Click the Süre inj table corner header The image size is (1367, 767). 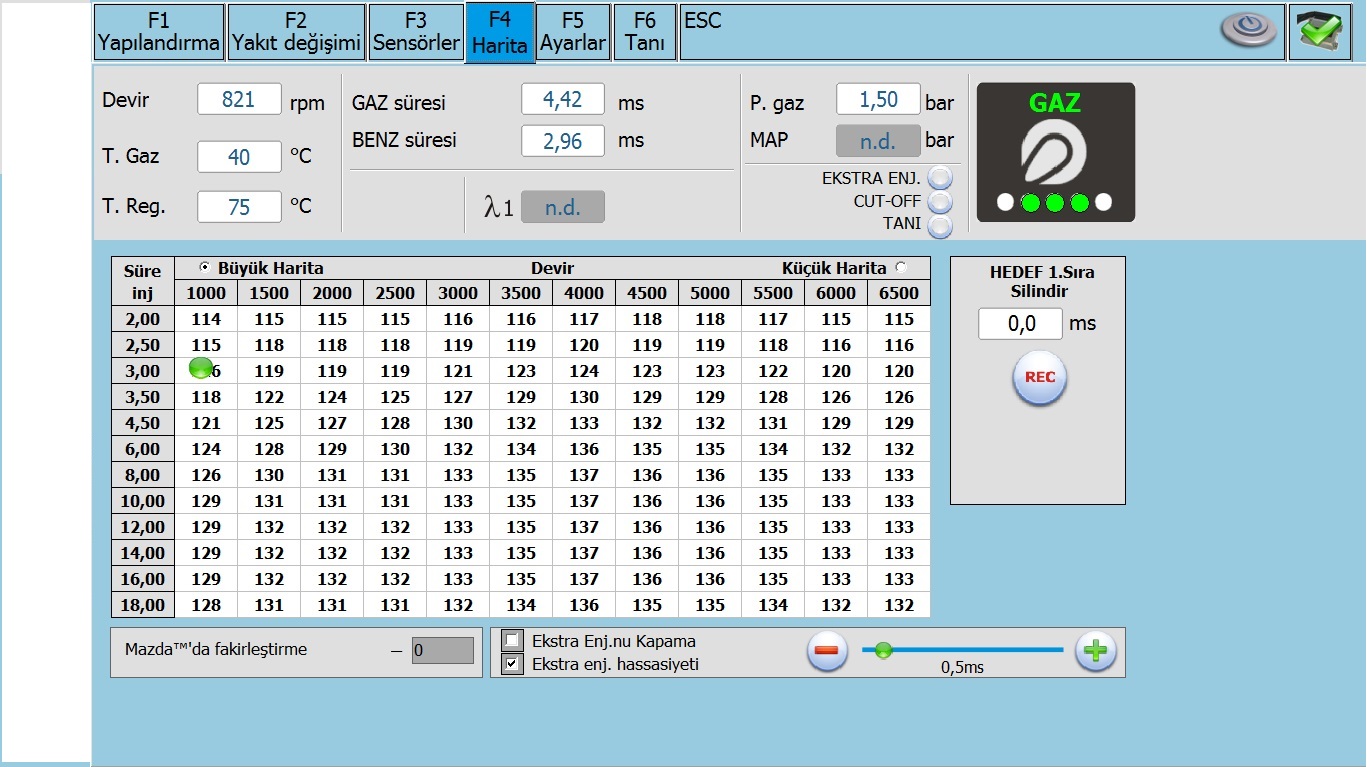point(142,281)
